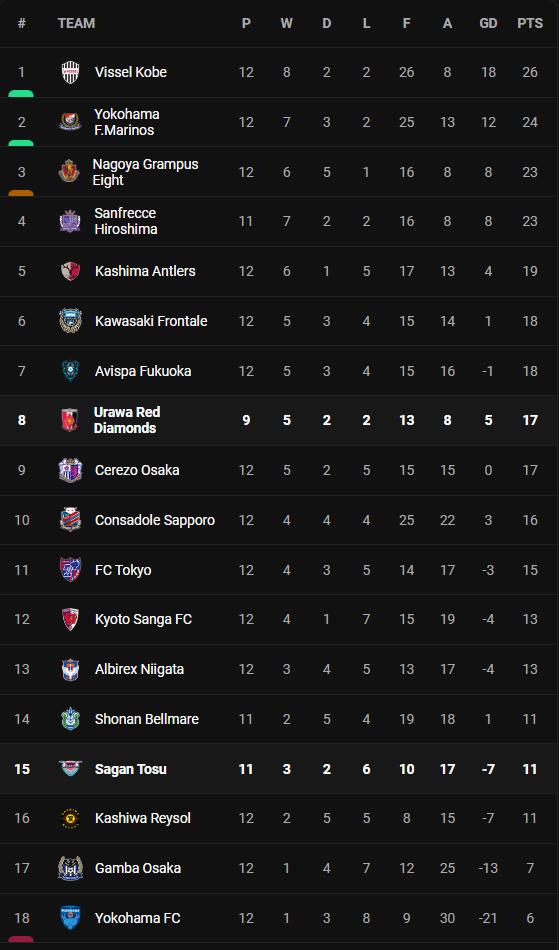The width and height of the screenshot is (559, 950).
Task: Open the Cerezo Osaka team page
Action: point(137,470)
